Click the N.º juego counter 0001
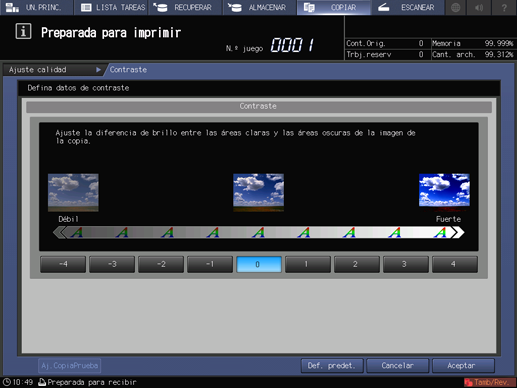The height and width of the screenshot is (388, 517). (292, 45)
